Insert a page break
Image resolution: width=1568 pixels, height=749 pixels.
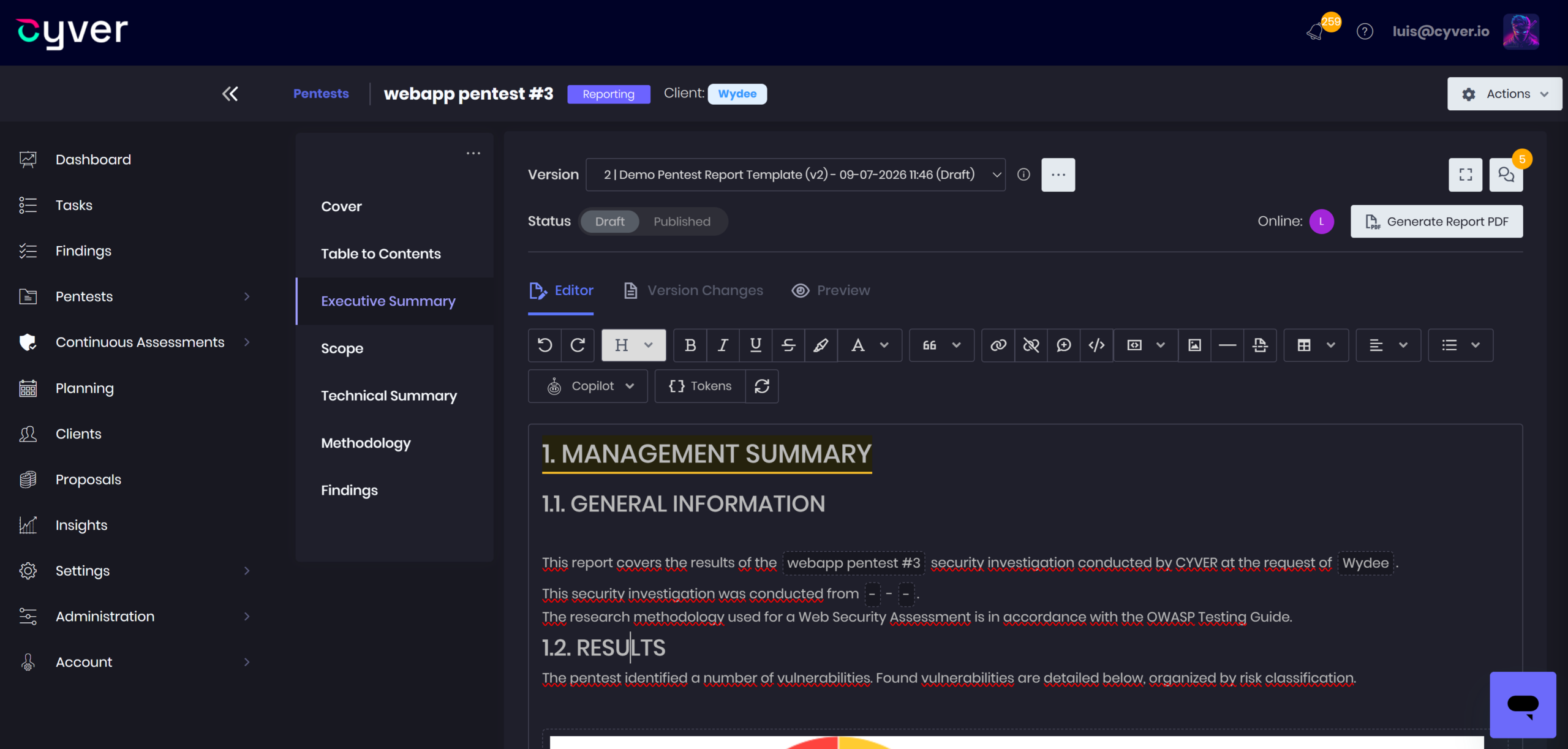(x=1260, y=345)
